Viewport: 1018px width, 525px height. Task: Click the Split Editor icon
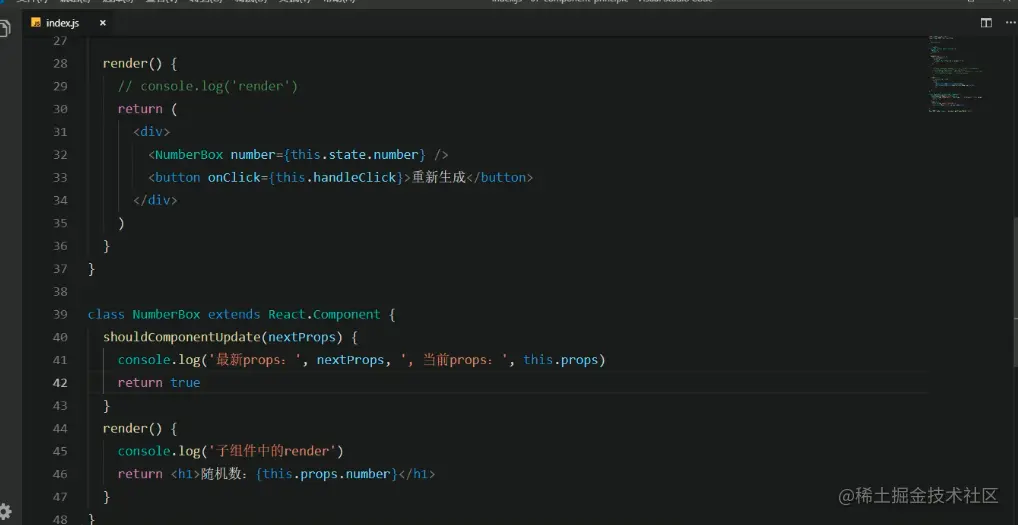pos(986,23)
